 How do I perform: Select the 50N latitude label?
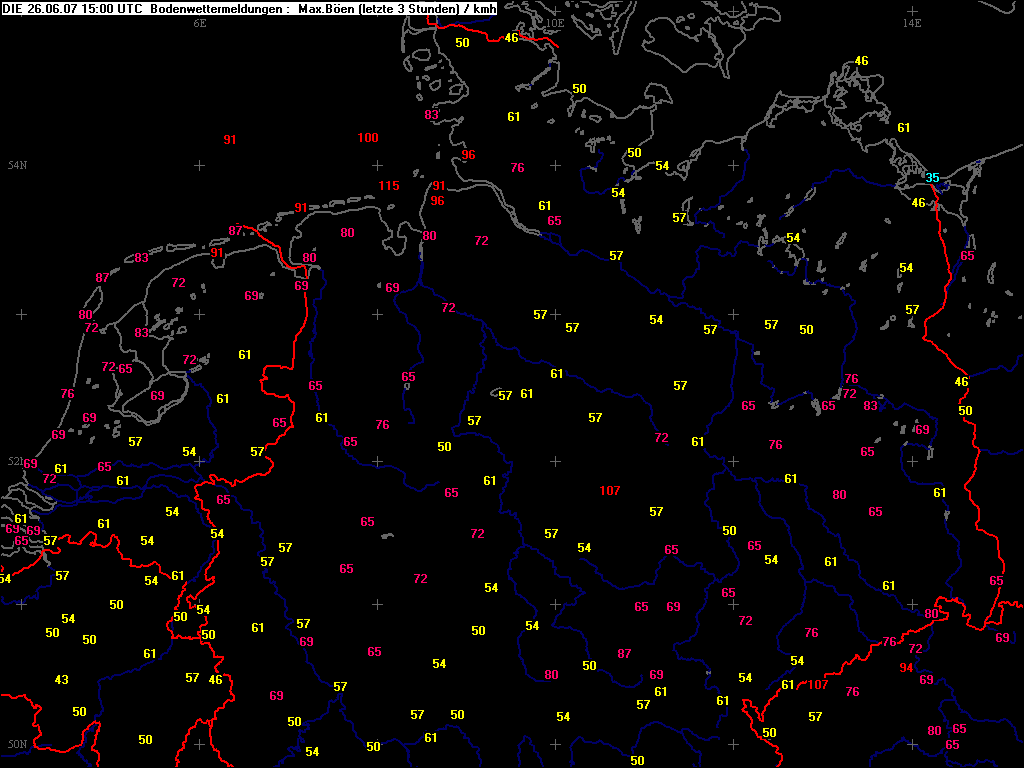[x=17, y=744]
